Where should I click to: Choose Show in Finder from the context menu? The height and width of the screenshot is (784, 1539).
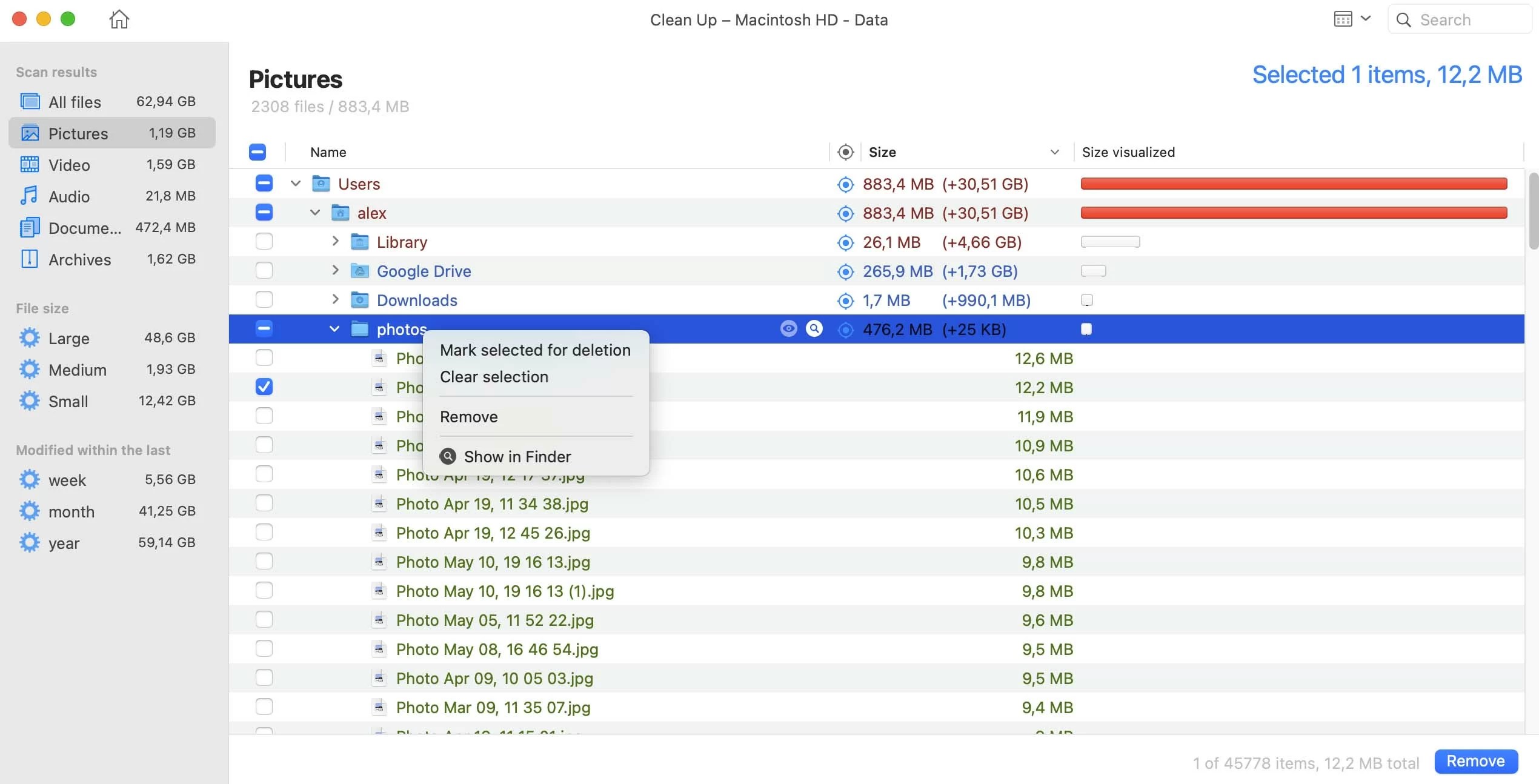[517, 456]
